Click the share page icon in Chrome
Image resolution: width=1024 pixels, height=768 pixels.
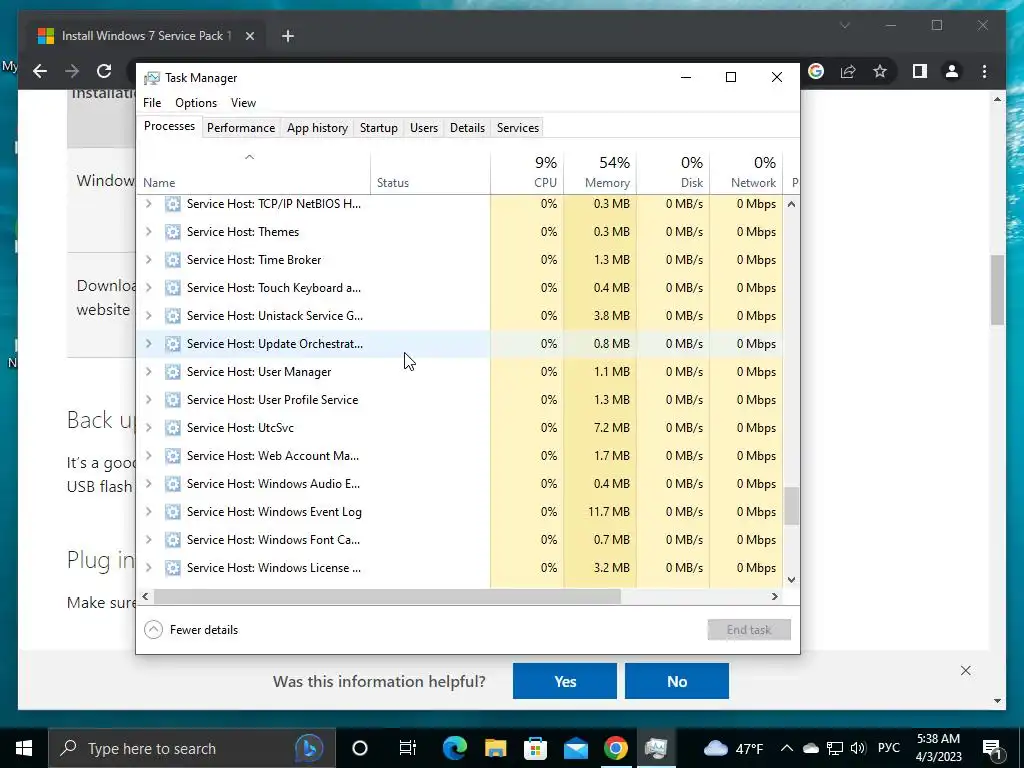848,71
